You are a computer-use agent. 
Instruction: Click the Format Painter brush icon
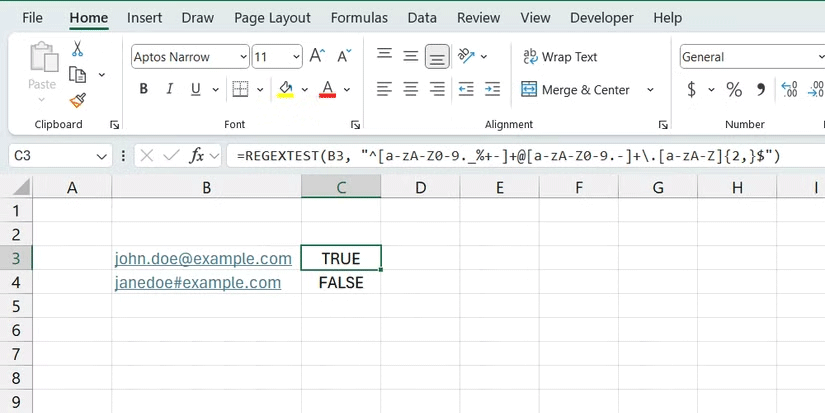pyautogui.click(x=78, y=99)
